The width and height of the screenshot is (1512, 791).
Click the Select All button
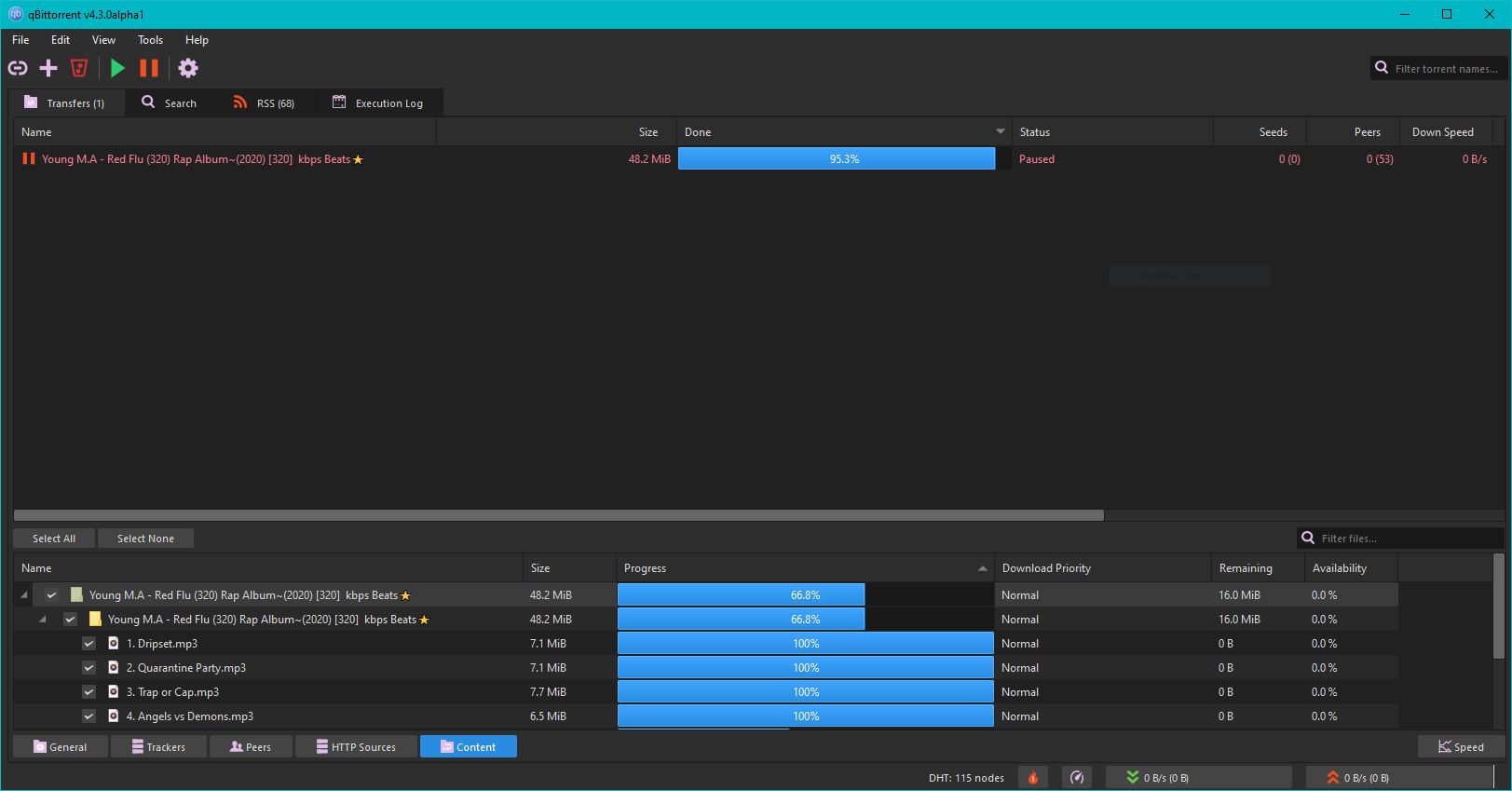(x=54, y=538)
